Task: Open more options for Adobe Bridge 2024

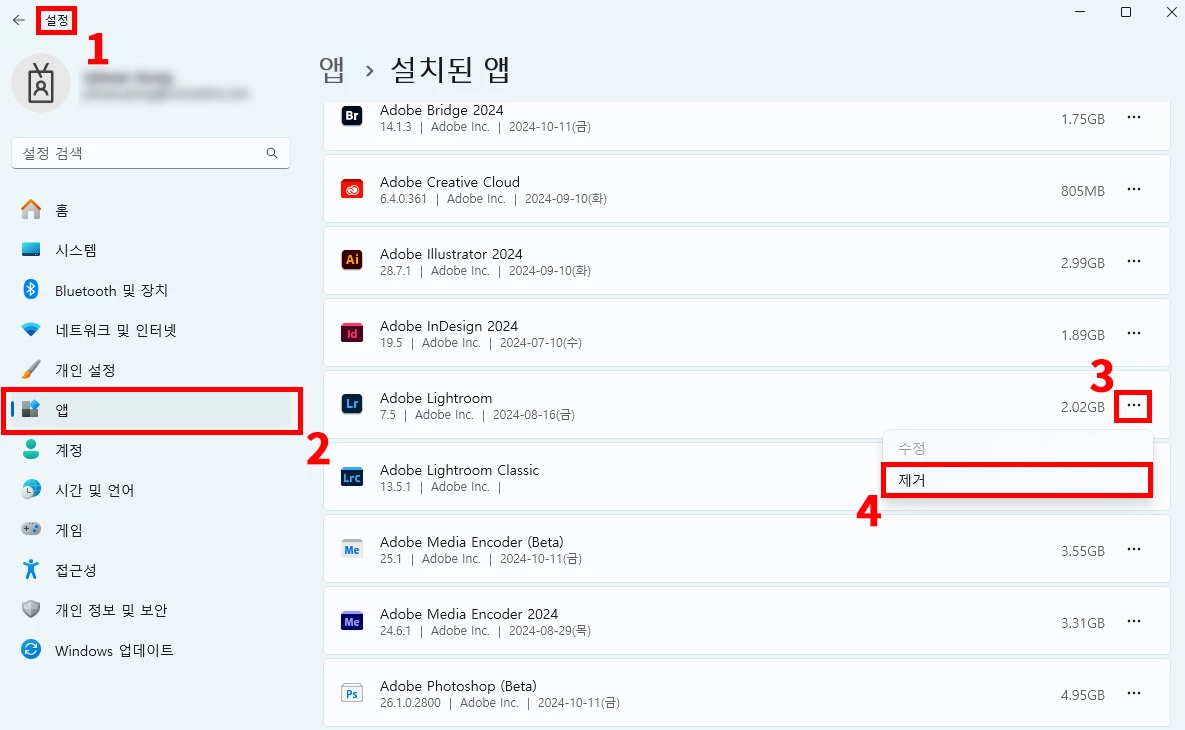Action: coord(1134,118)
